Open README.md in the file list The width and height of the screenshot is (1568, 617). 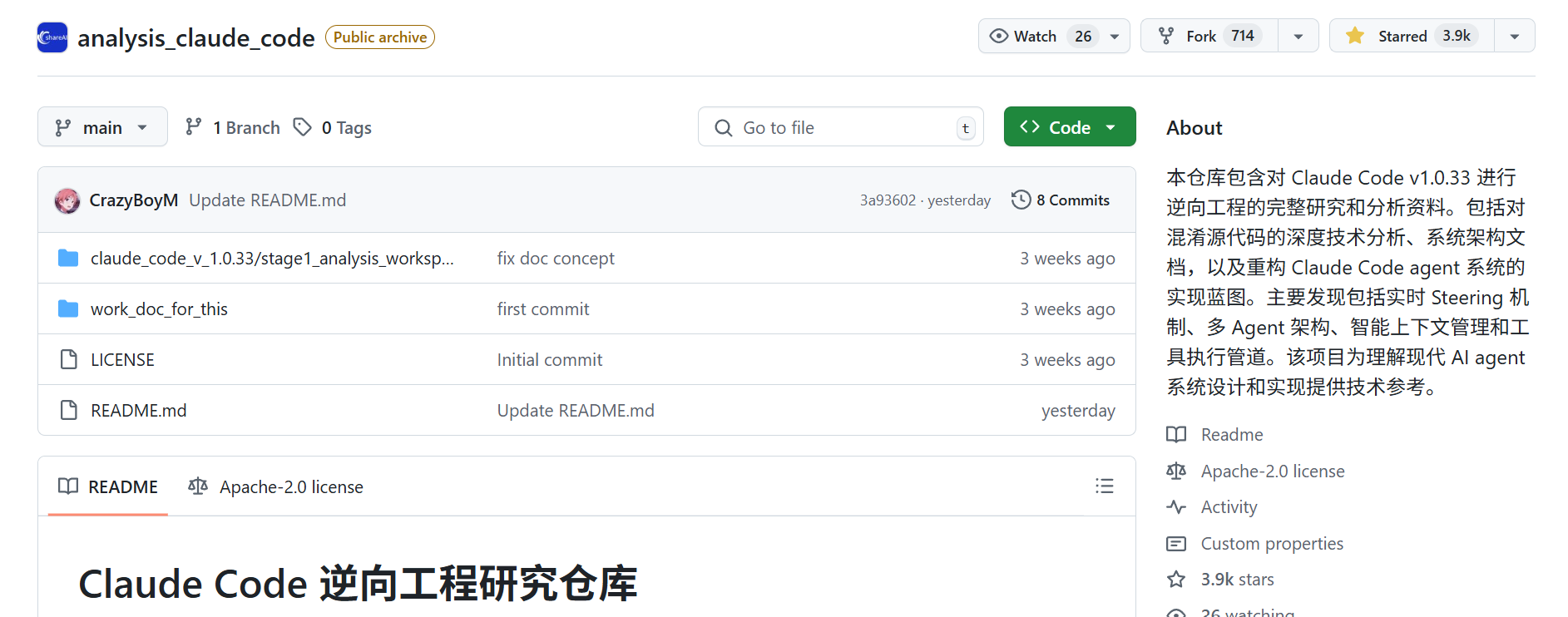[139, 411]
